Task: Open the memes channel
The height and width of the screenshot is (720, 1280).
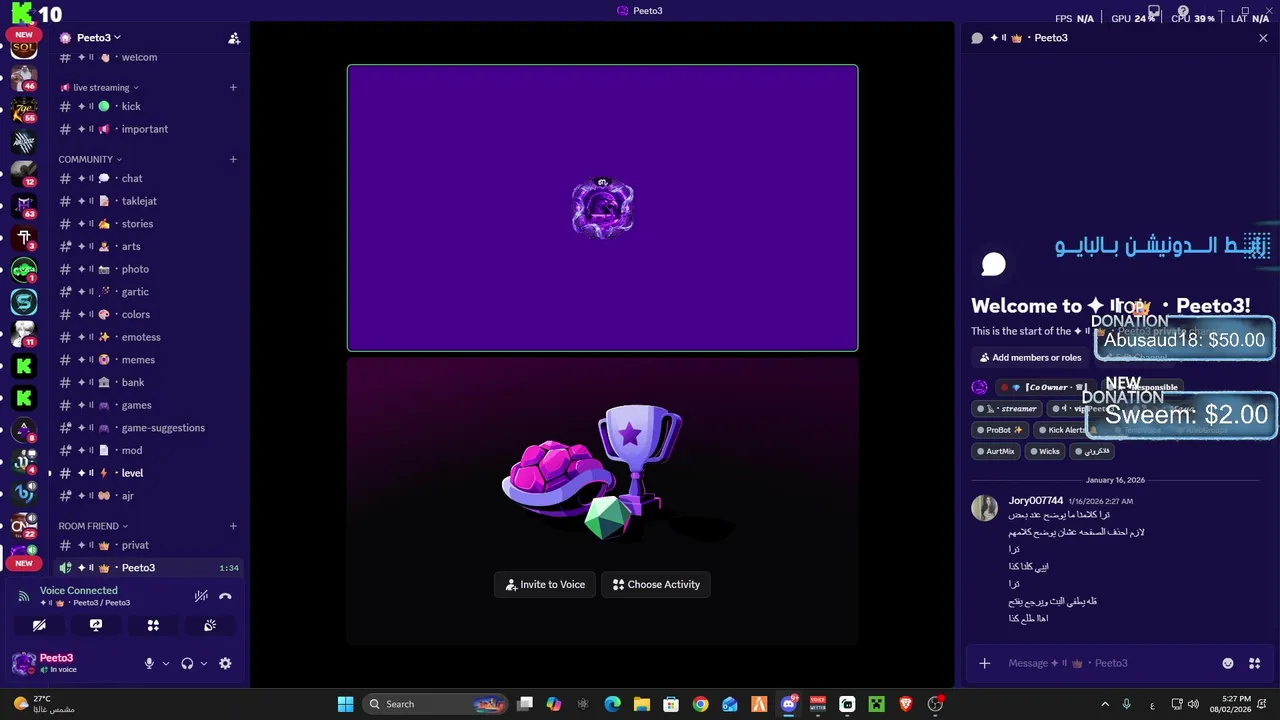Action: coord(148,360)
